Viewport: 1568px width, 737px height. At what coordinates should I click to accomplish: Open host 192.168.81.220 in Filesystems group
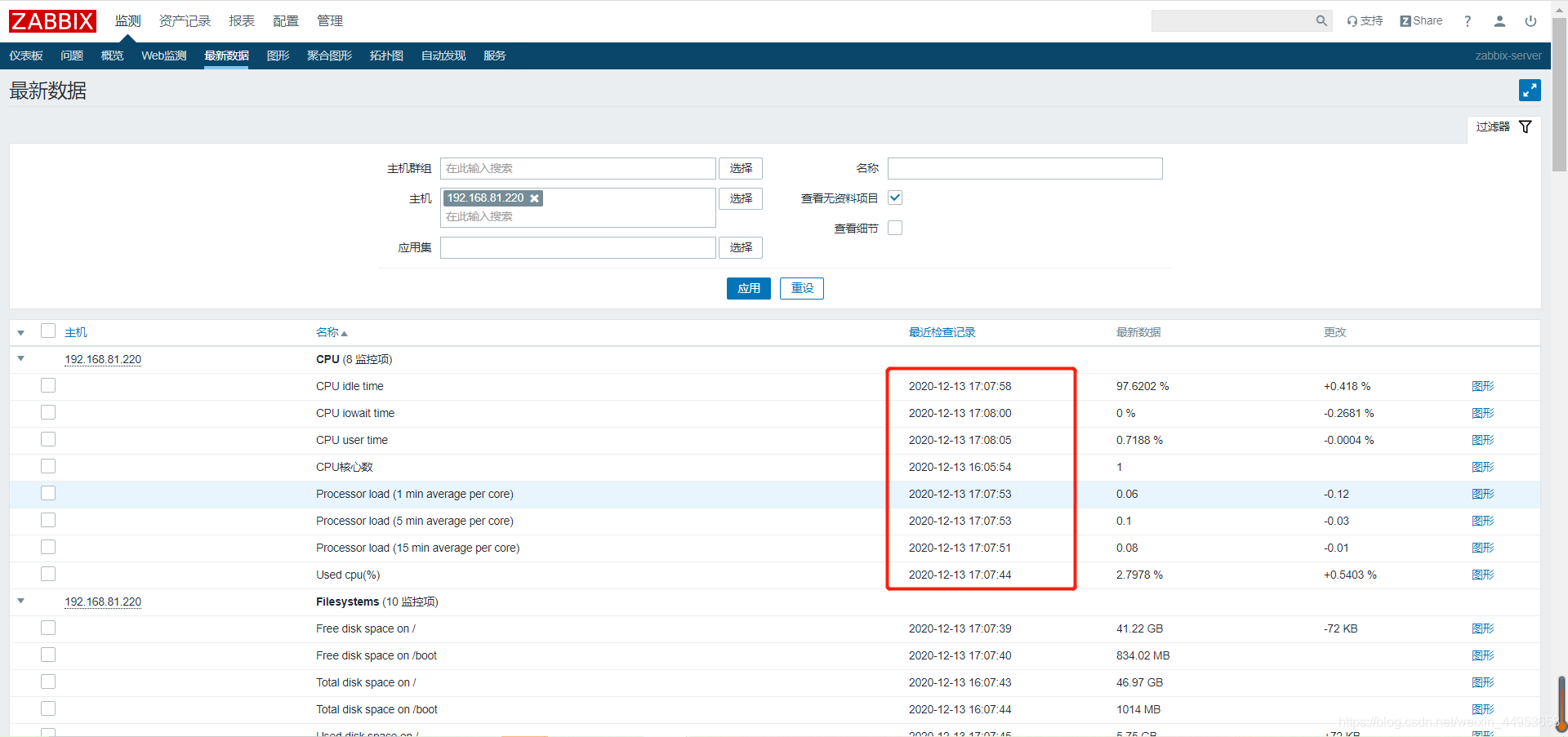103,602
